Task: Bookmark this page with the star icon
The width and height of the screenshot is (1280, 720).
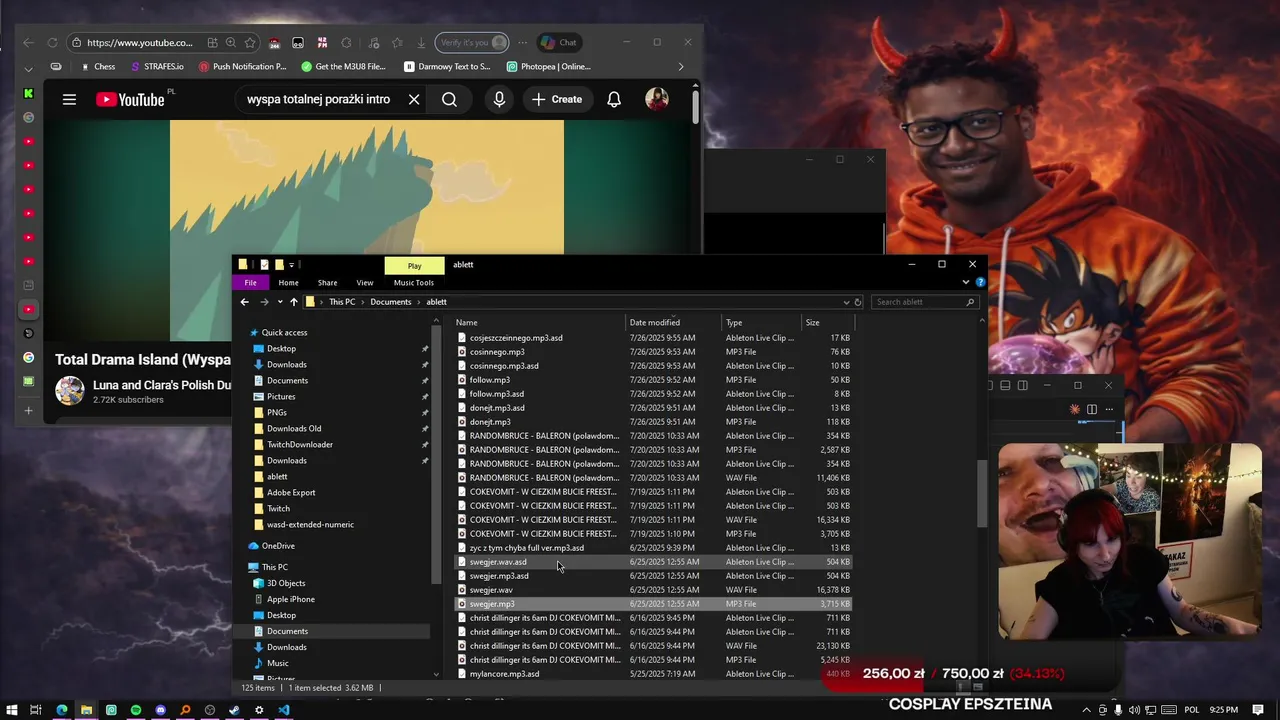Action: tap(250, 43)
